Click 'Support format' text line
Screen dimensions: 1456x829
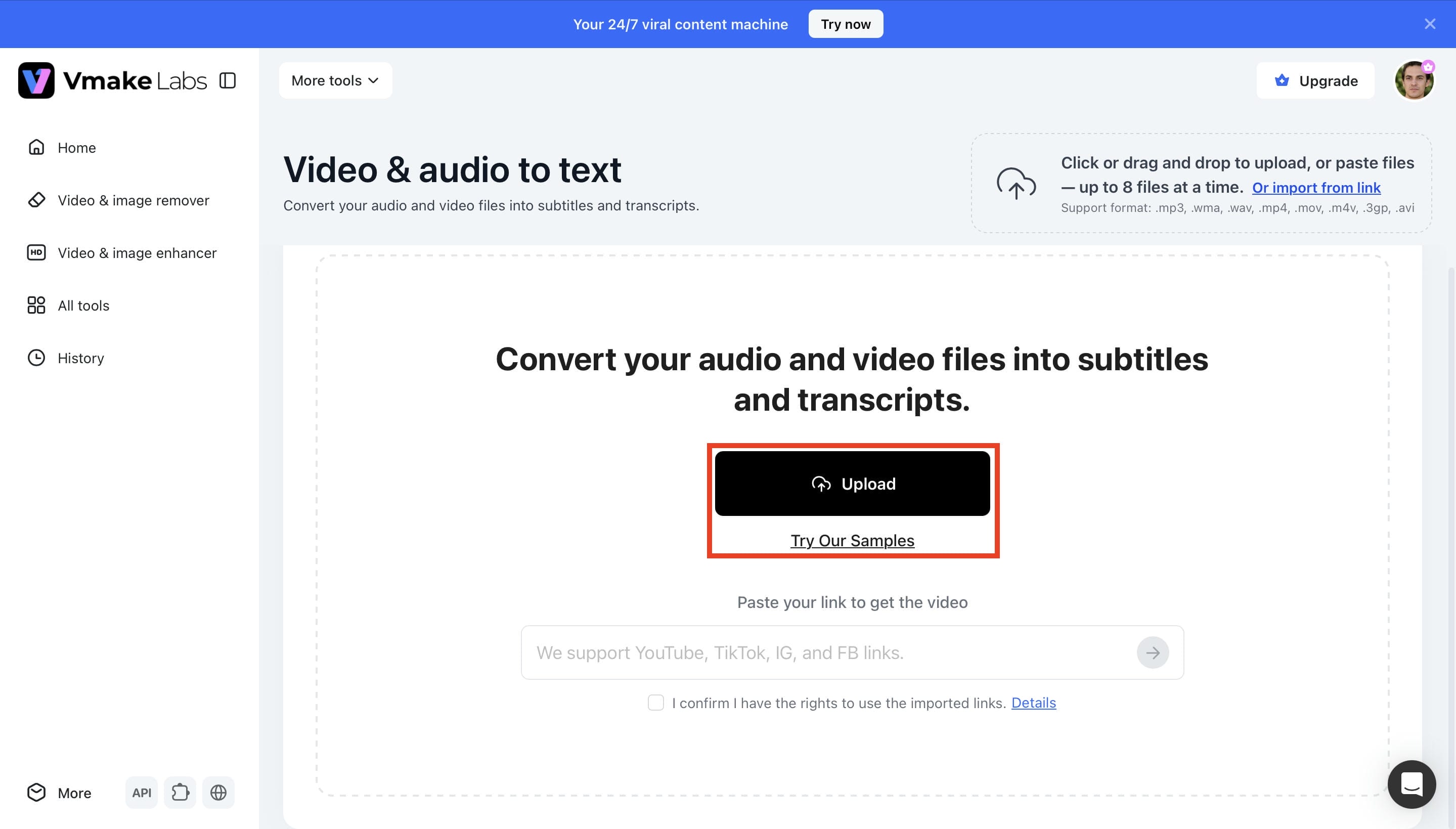(1238, 208)
